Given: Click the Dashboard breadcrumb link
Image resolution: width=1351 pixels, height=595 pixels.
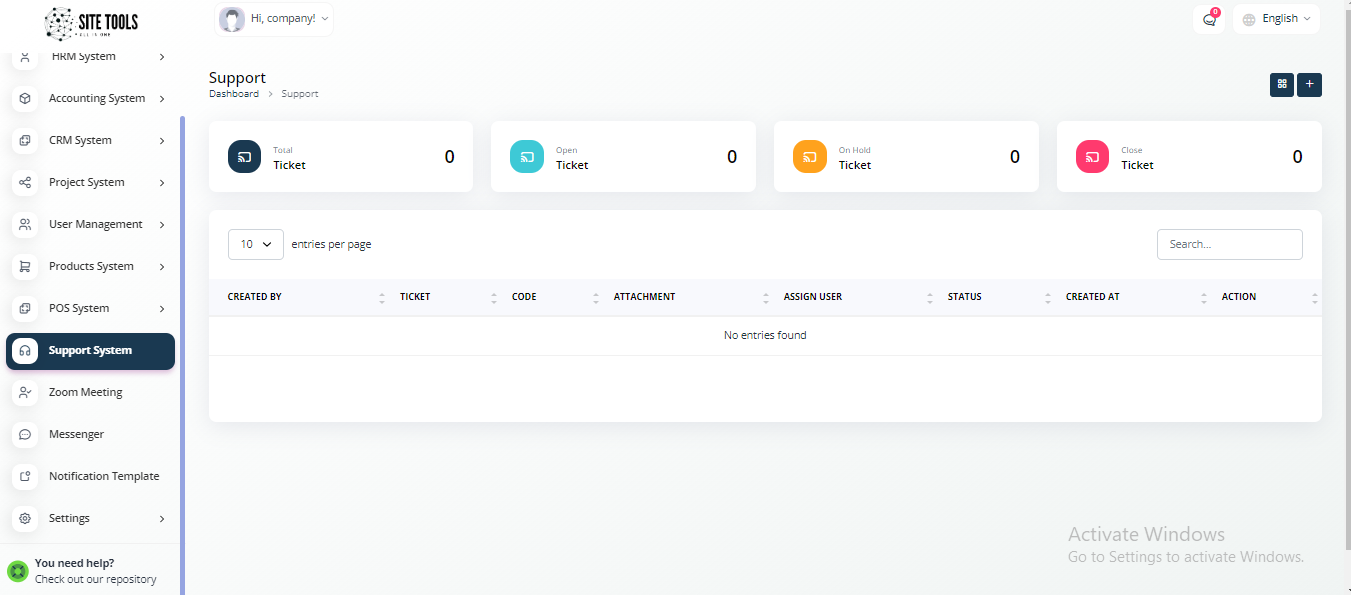Looking at the screenshot, I should click(x=233, y=94).
